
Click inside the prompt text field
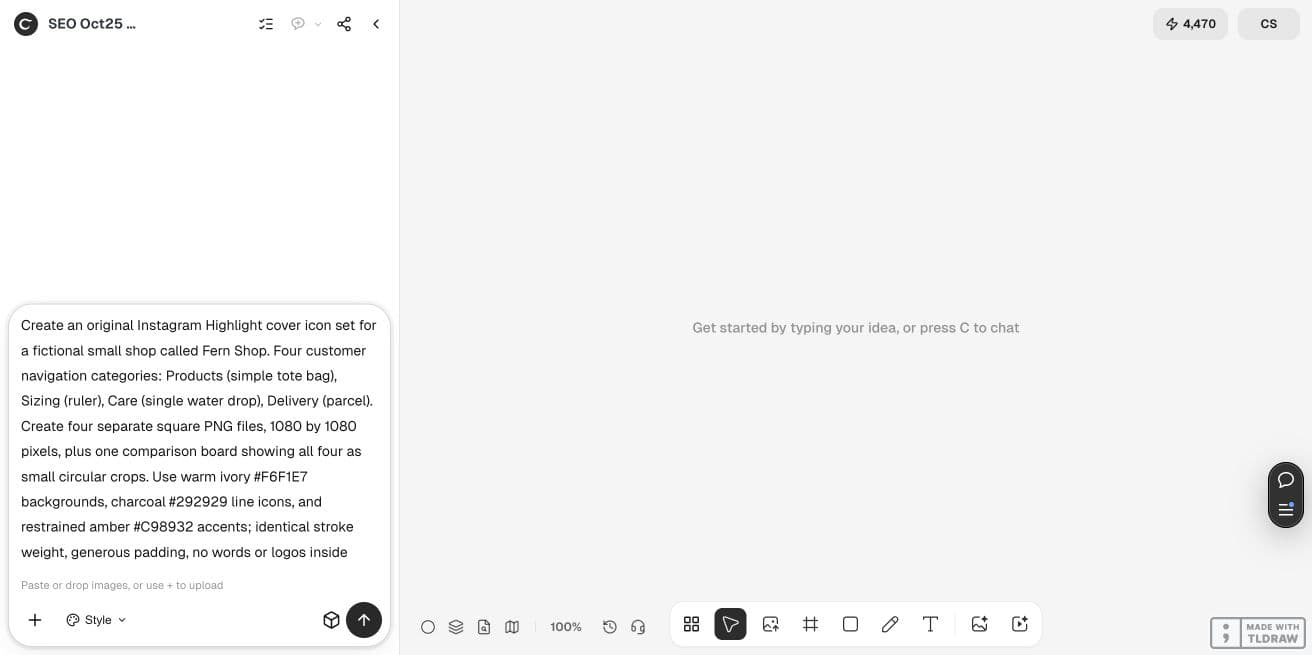tap(199, 438)
